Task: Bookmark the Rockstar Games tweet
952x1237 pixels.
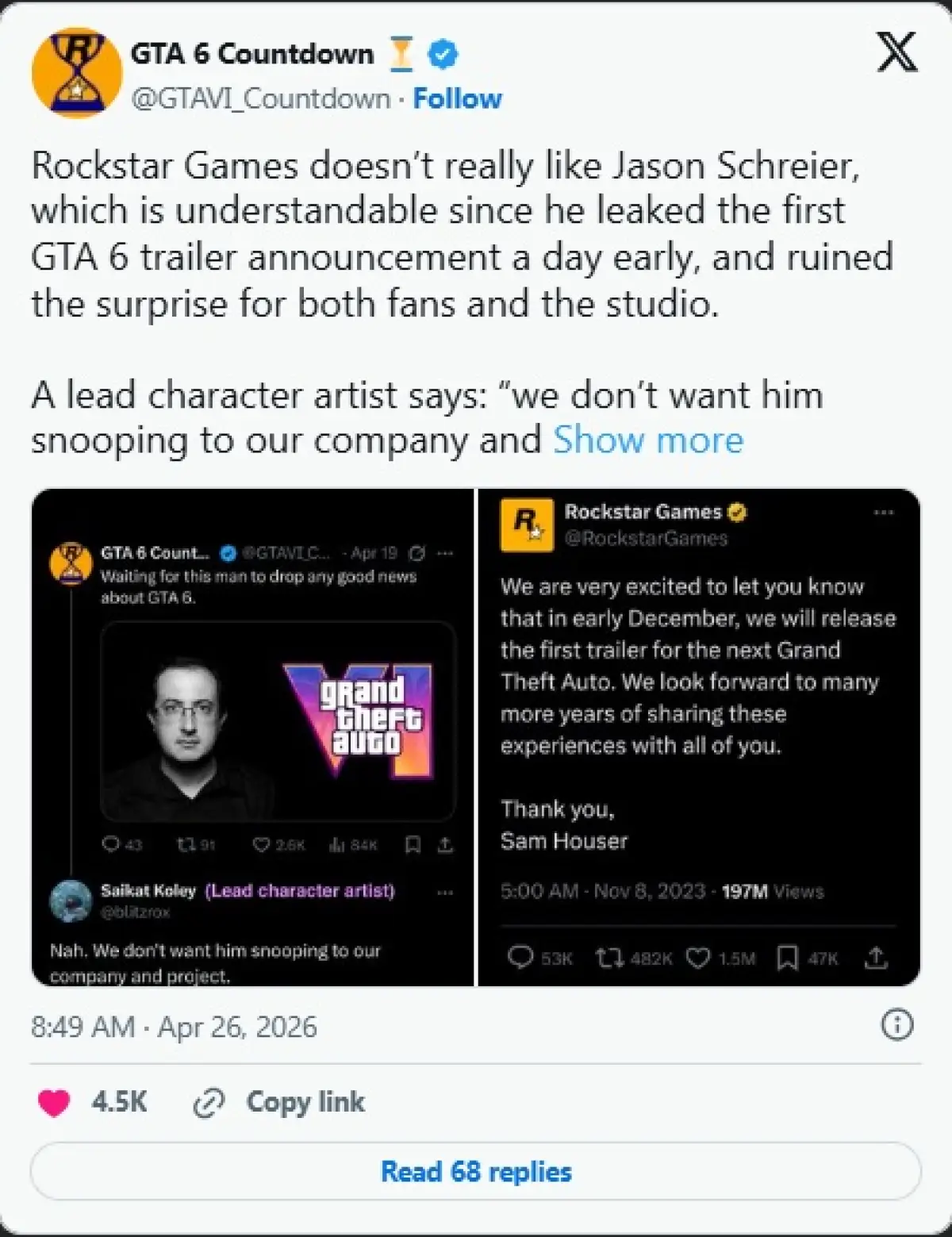Action: (x=787, y=958)
